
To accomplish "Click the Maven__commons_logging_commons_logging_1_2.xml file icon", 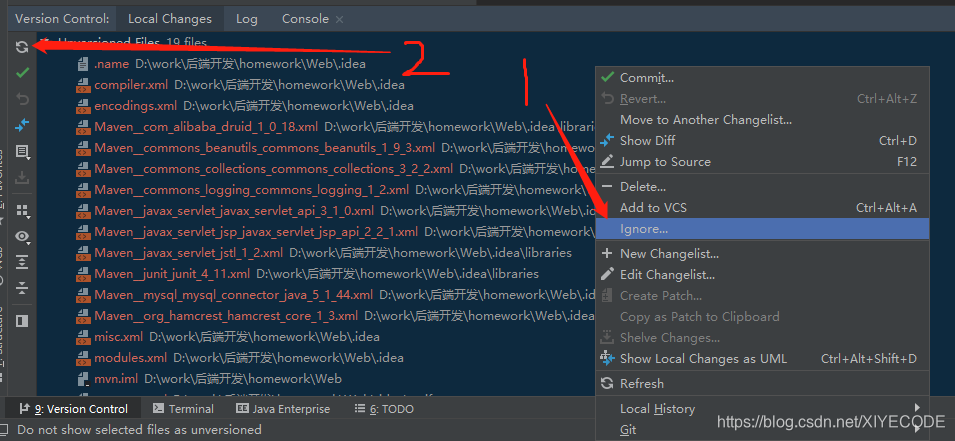I will pos(83,190).
